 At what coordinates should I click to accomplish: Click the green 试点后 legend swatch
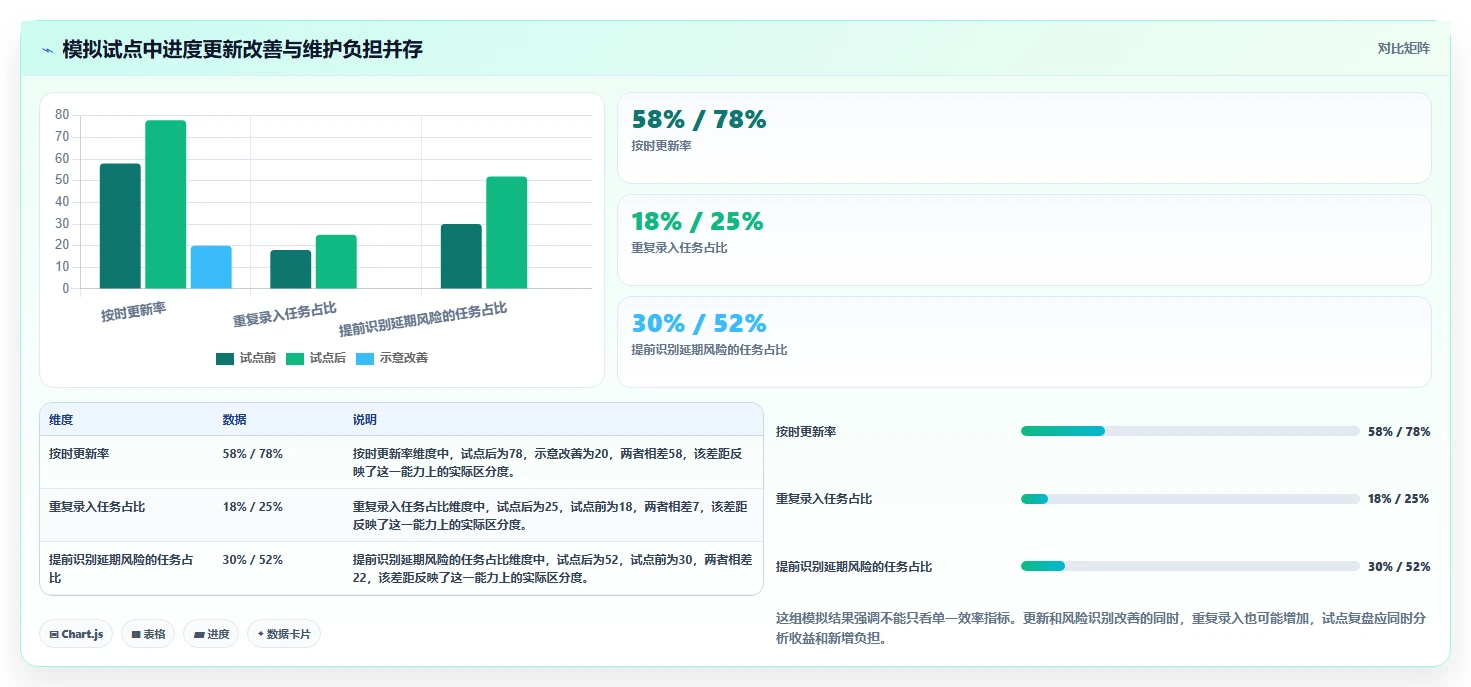pyautogui.click(x=295, y=358)
